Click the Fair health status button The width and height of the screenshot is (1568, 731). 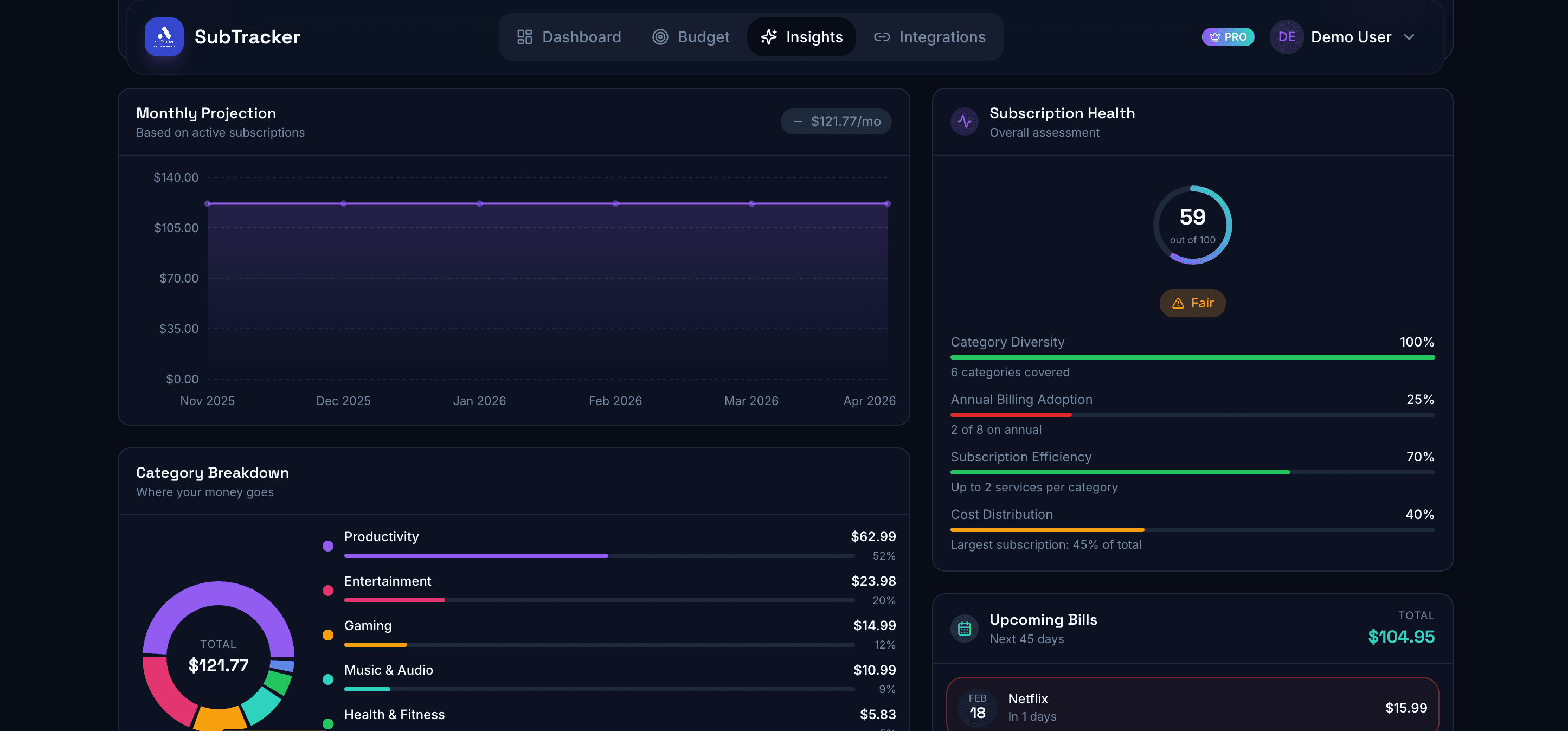pos(1192,303)
